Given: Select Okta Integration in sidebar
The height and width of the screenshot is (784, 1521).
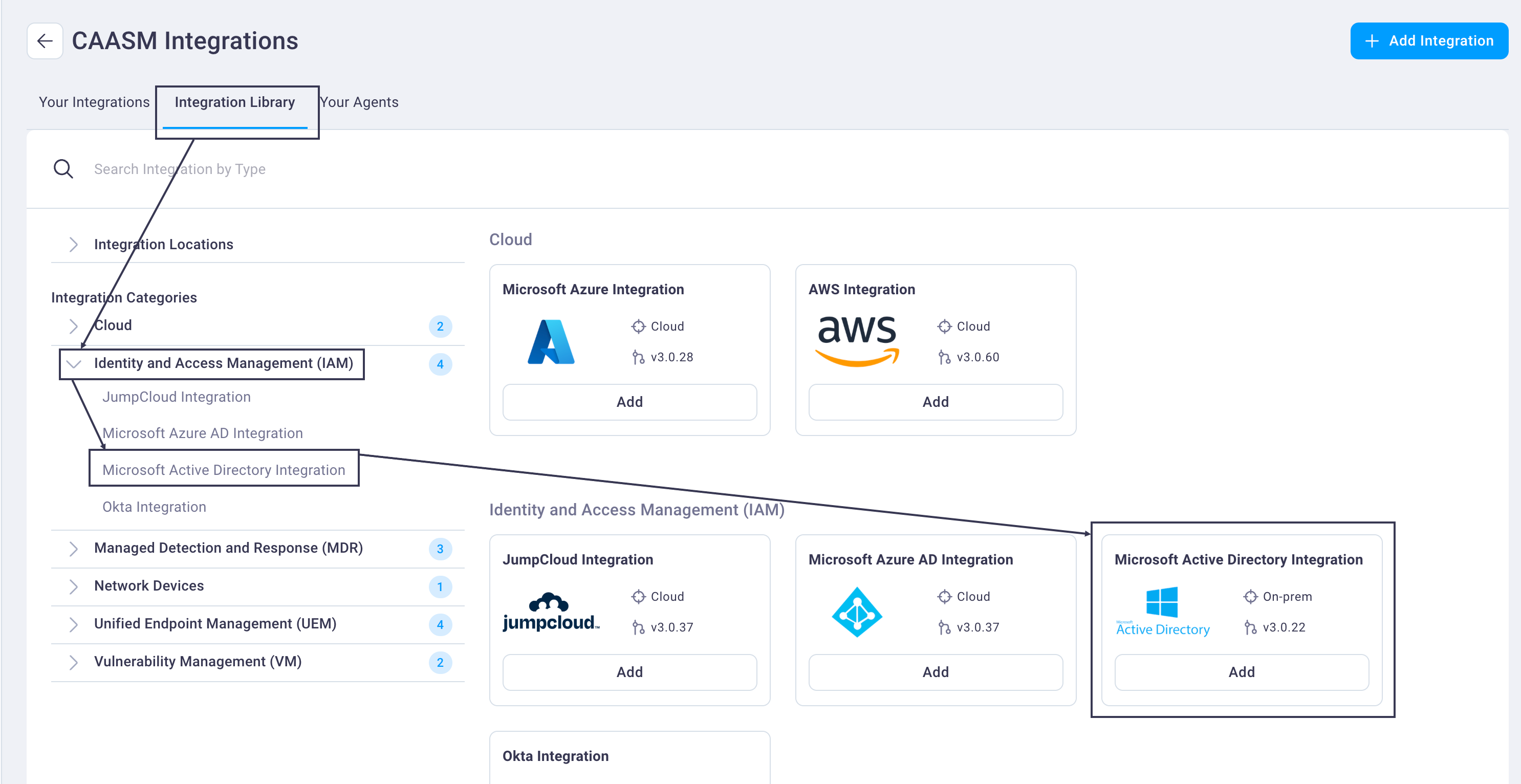Looking at the screenshot, I should tap(154, 507).
